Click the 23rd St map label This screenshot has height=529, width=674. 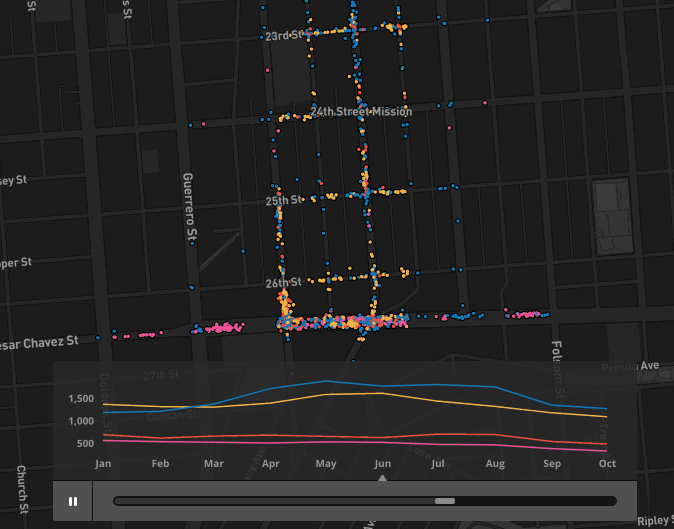click(x=284, y=35)
